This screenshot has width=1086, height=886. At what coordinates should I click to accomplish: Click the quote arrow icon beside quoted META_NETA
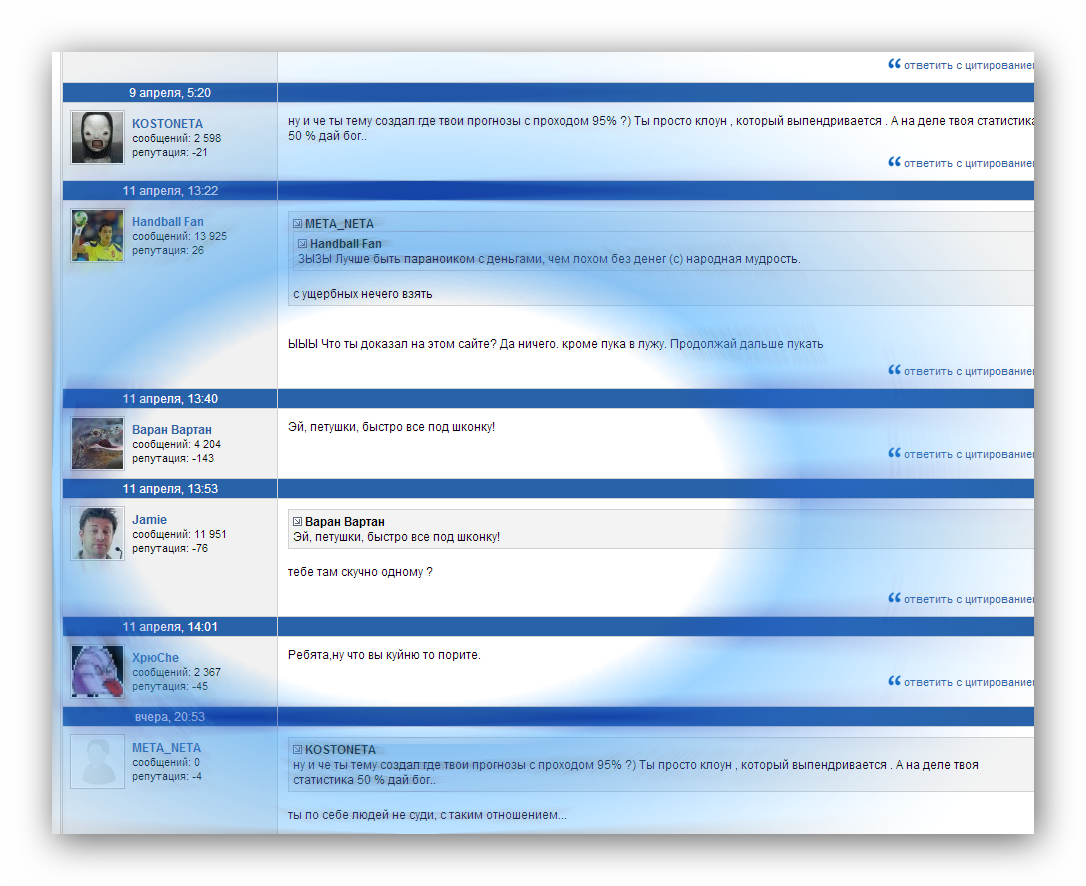[x=297, y=224]
